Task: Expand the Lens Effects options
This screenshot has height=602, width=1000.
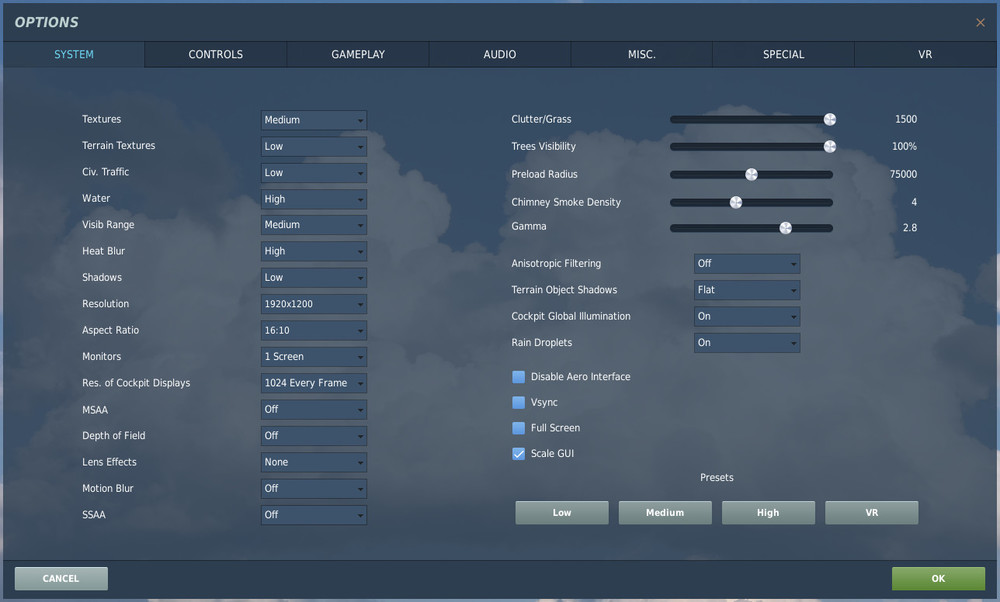Action: [313, 461]
